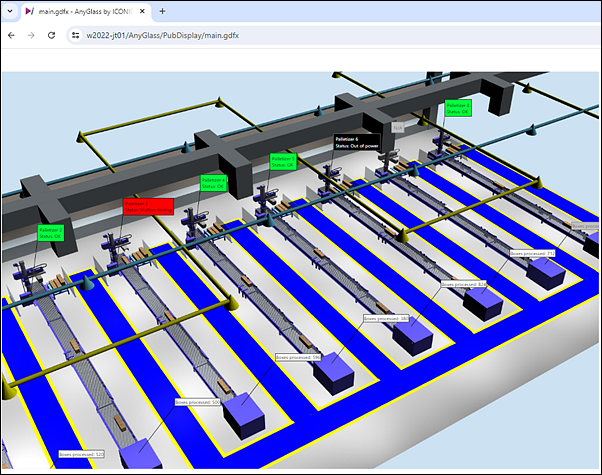Click the Boxes processed 596 label

(x=298, y=357)
